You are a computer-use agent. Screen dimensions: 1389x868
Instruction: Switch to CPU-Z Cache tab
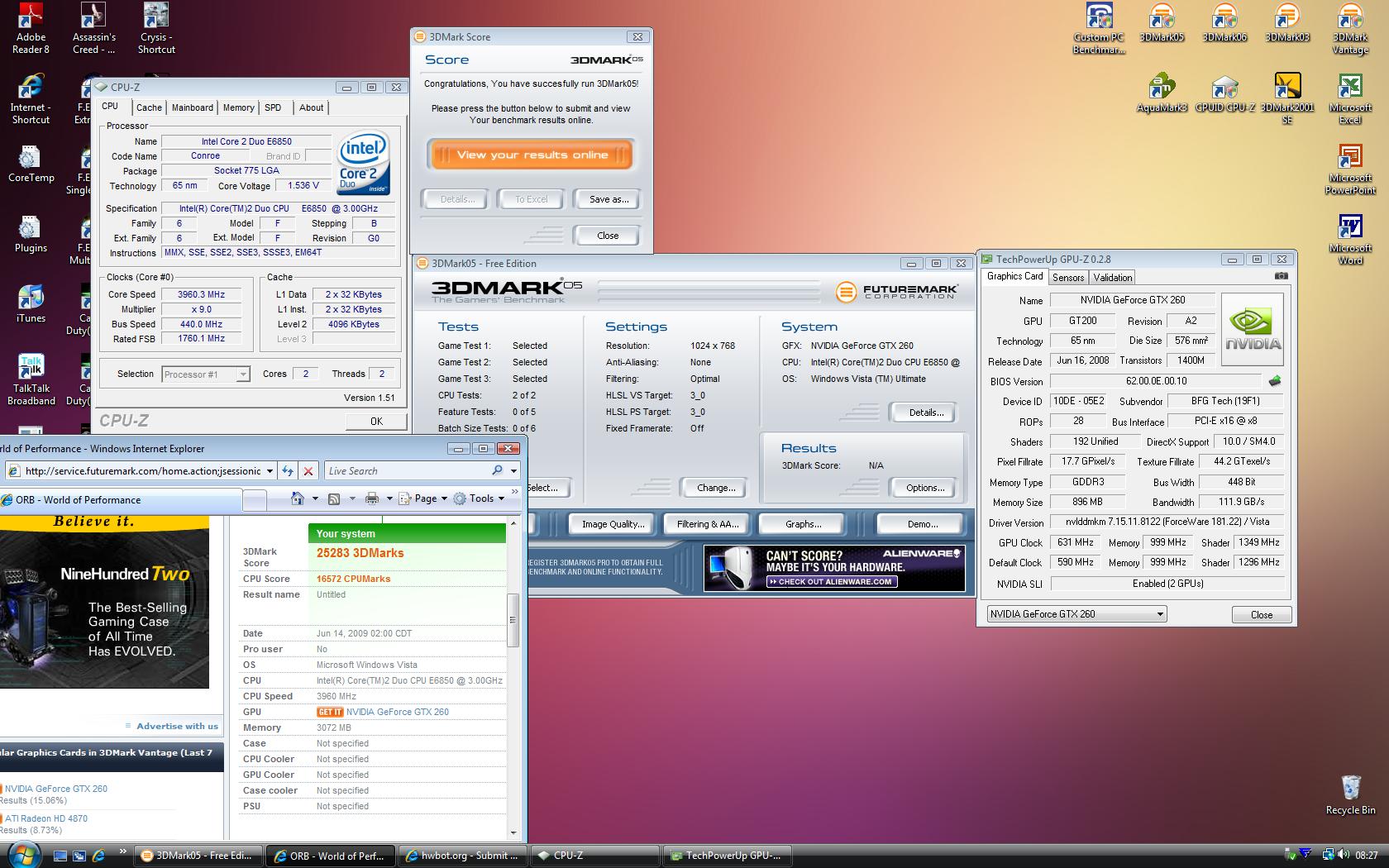coord(149,107)
